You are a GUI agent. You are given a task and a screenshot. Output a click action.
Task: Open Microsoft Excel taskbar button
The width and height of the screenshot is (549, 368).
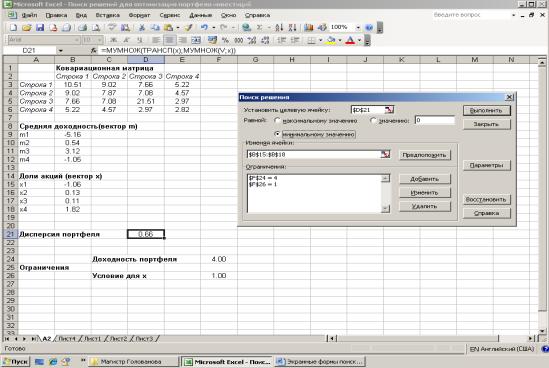coord(228,361)
